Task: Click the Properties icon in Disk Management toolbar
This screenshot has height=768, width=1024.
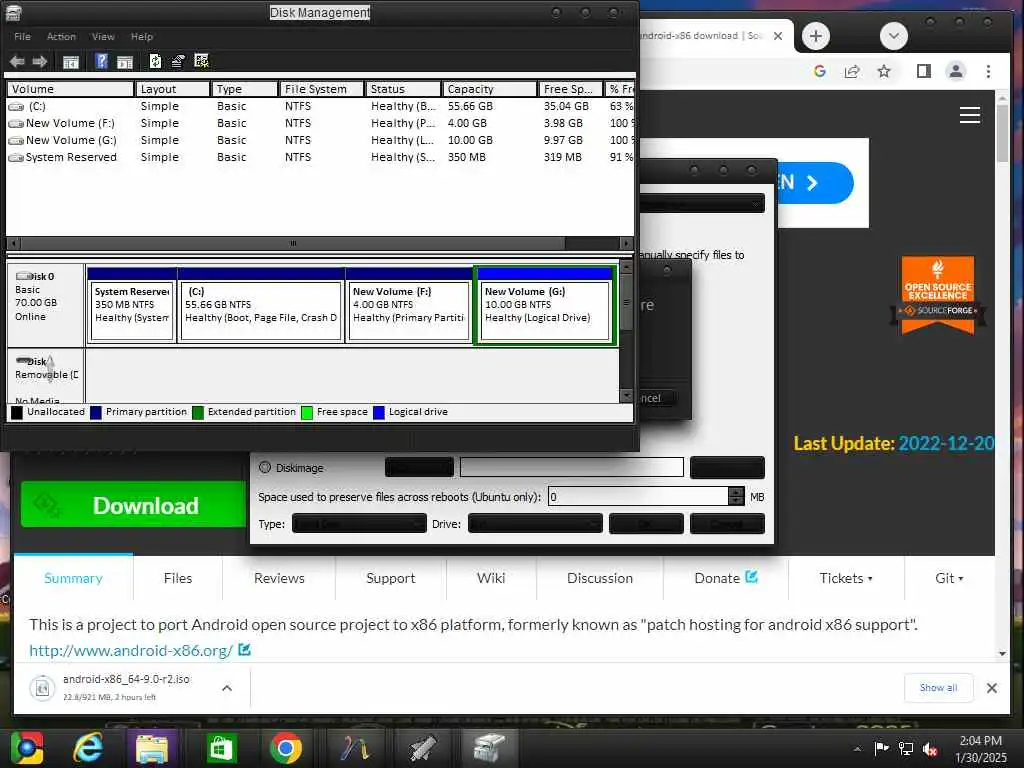Action: [178, 61]
